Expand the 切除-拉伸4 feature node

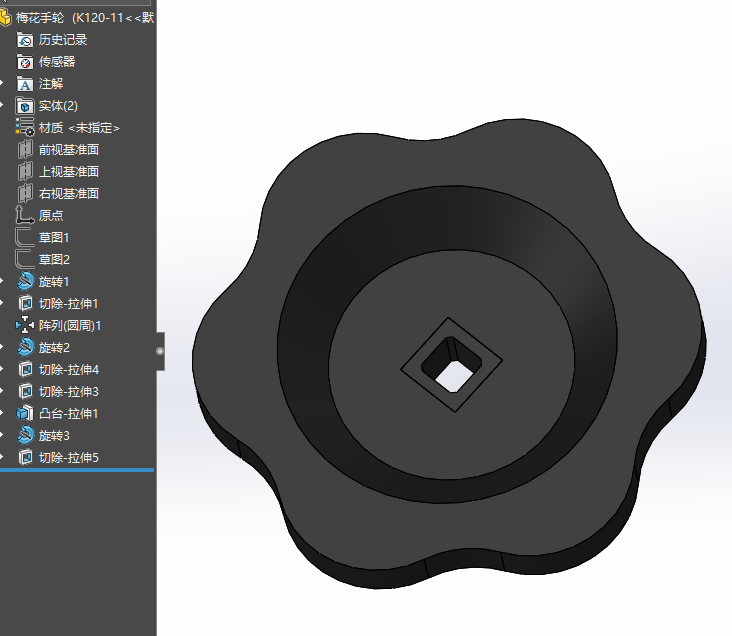2,369
